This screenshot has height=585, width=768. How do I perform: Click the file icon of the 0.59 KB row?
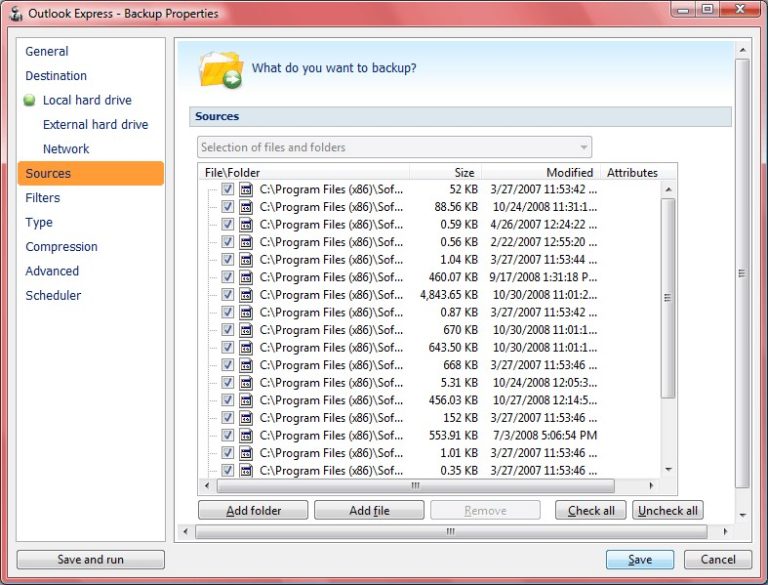(x=246, y=224)
